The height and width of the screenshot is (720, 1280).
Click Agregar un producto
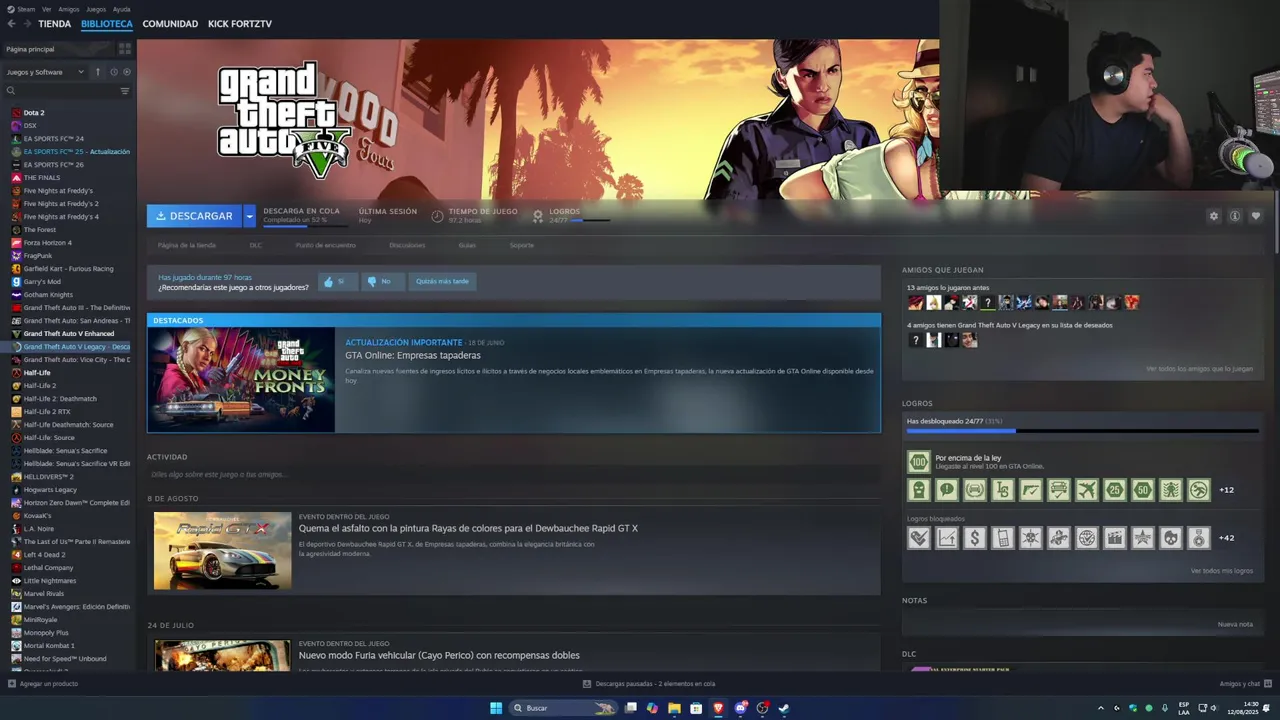[x=43, y=684]
